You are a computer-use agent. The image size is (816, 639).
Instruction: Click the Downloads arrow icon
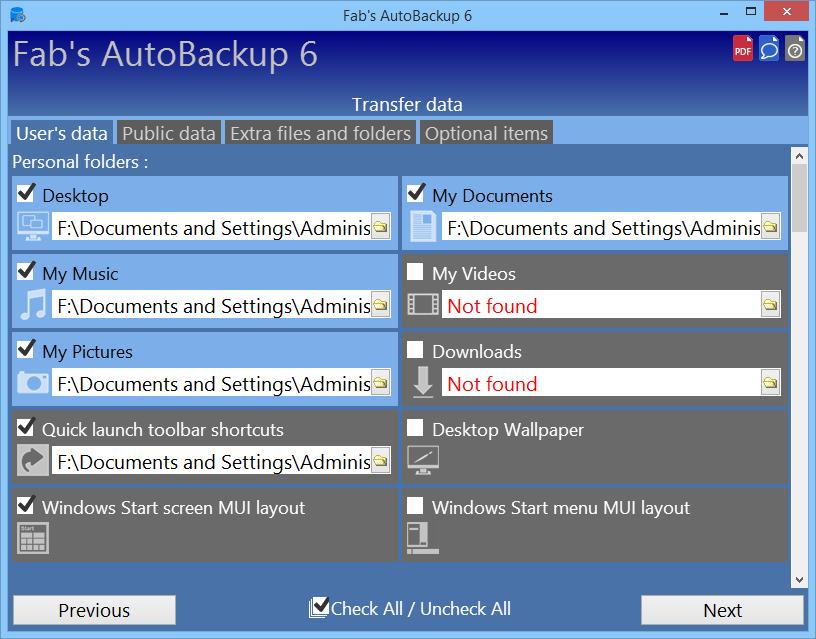423,382
